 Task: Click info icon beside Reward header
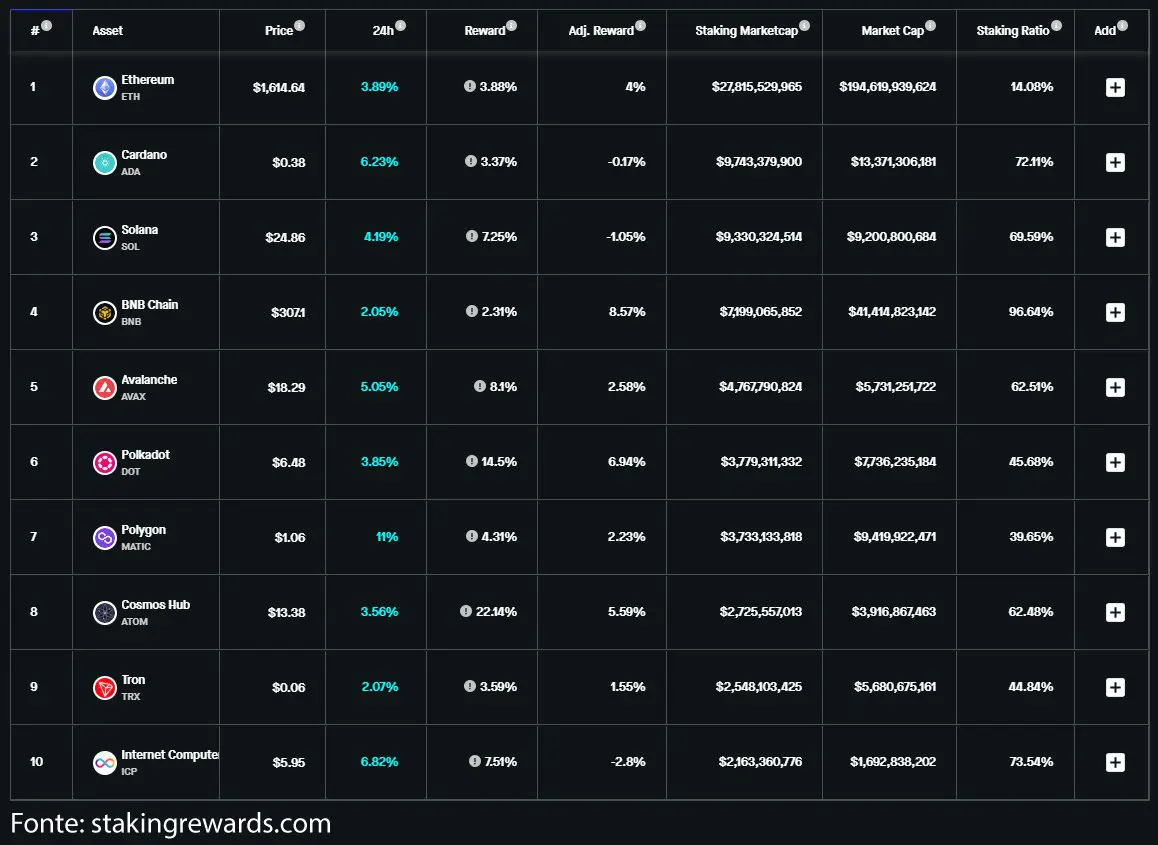[x=511, y=26]
